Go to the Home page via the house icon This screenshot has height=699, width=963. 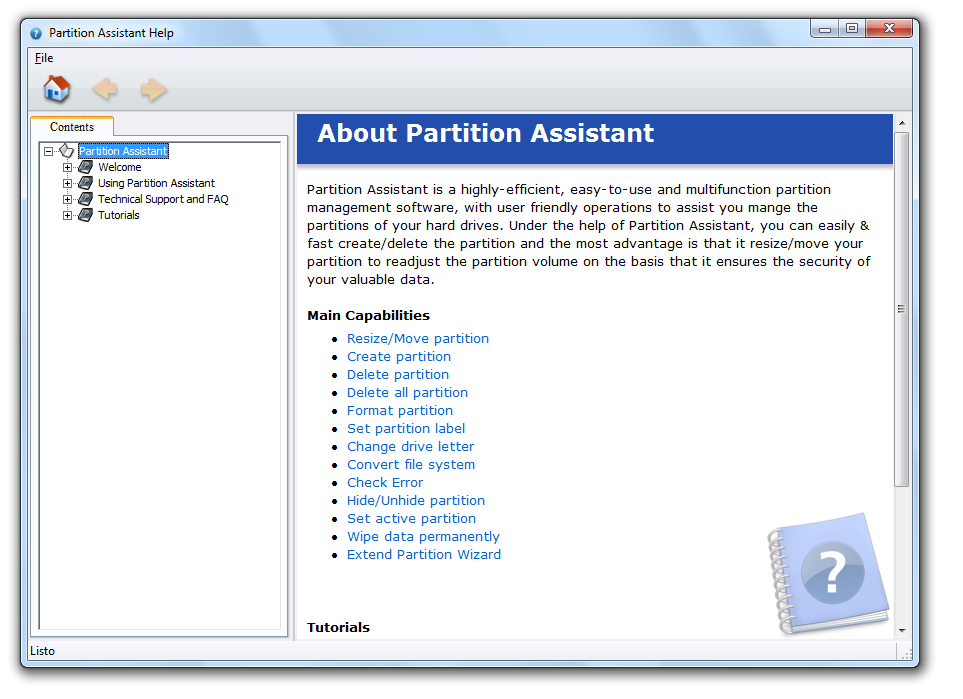(x=57, y=89)
